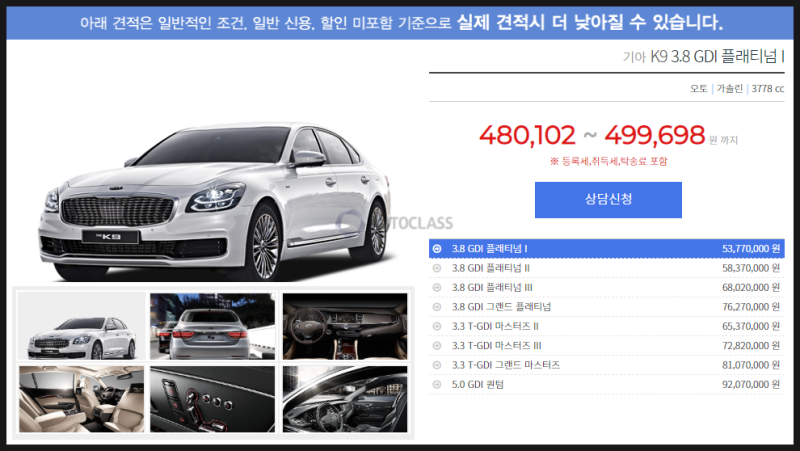
Task: Click the large K9 main car image
Action: [x=214, y=202]
